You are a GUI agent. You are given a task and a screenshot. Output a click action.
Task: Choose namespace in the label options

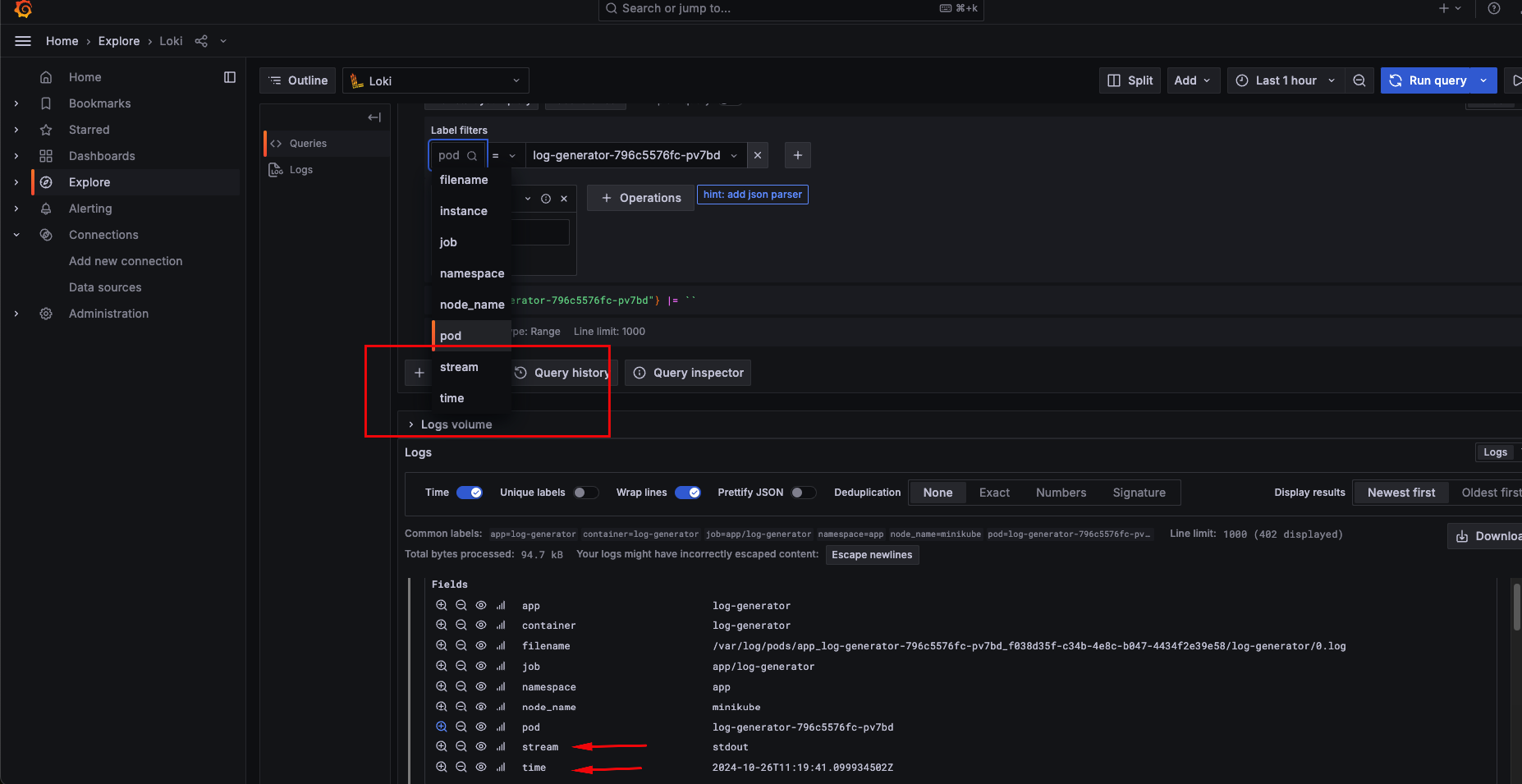point(471,273)
